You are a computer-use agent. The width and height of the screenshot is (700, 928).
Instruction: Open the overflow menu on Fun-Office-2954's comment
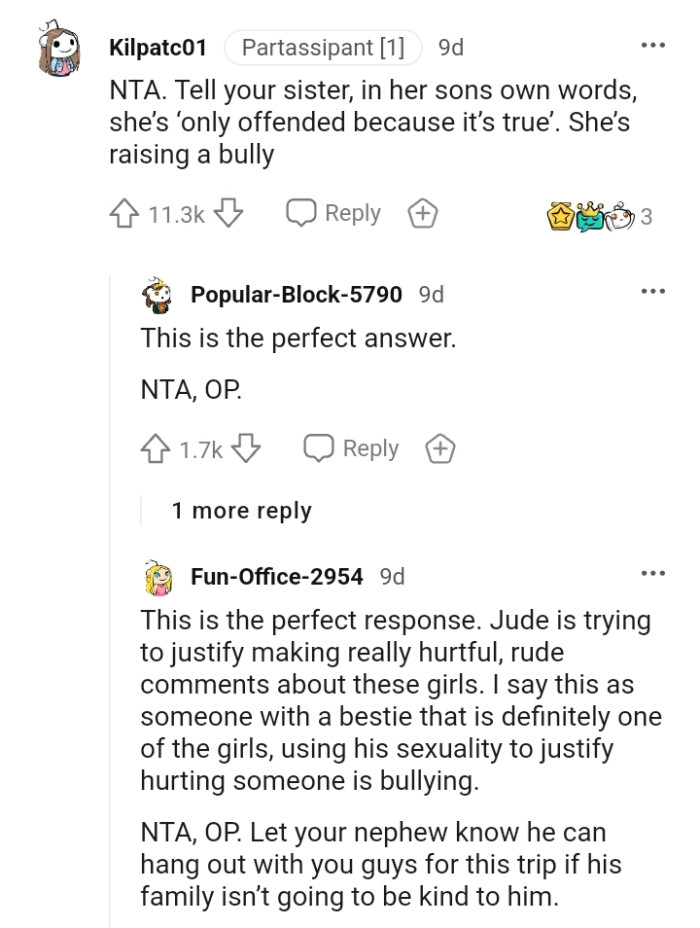click(655, 572)
